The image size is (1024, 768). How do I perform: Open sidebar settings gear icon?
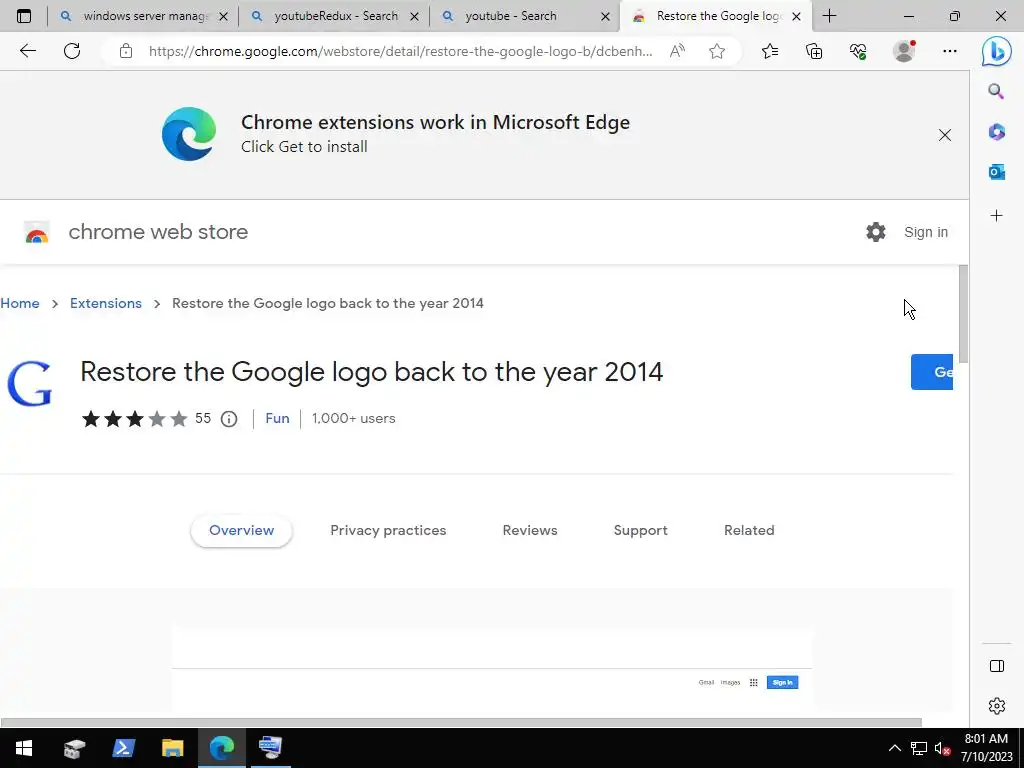click(x=997, y=706)
